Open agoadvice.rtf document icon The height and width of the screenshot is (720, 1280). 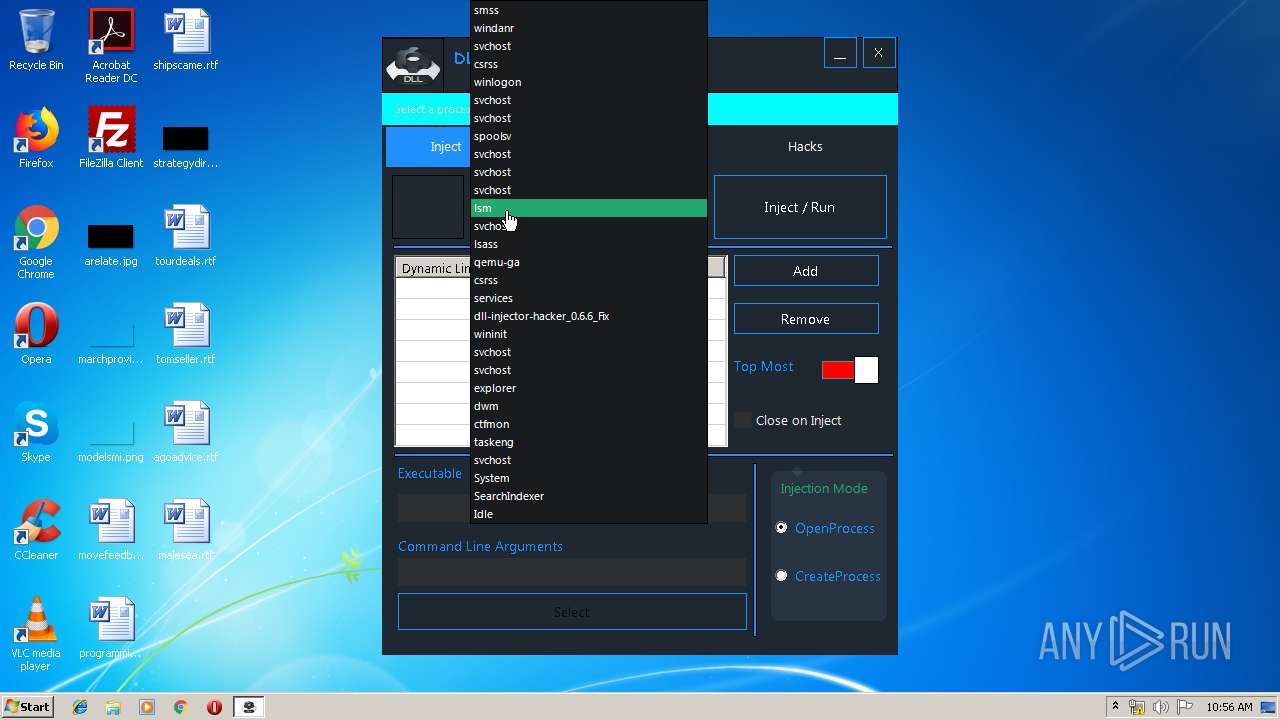pos(186,432)
